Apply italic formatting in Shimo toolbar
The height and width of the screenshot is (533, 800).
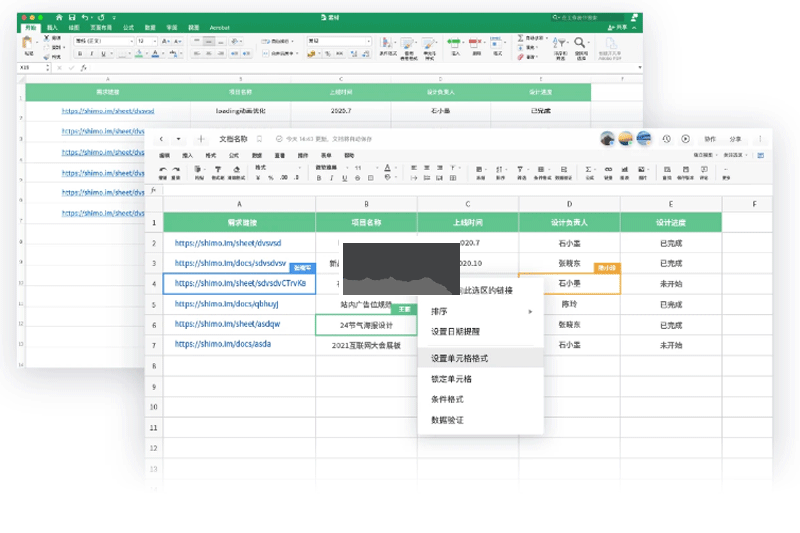click(x=331, y=178)
